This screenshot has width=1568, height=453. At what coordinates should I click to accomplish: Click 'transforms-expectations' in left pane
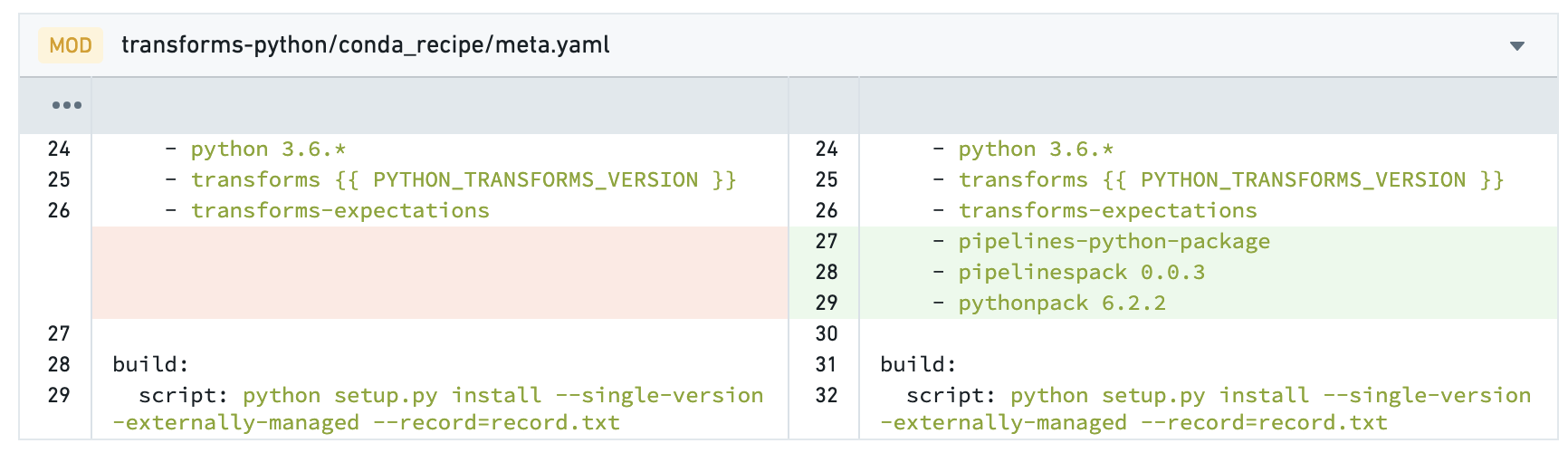point(339,210)
